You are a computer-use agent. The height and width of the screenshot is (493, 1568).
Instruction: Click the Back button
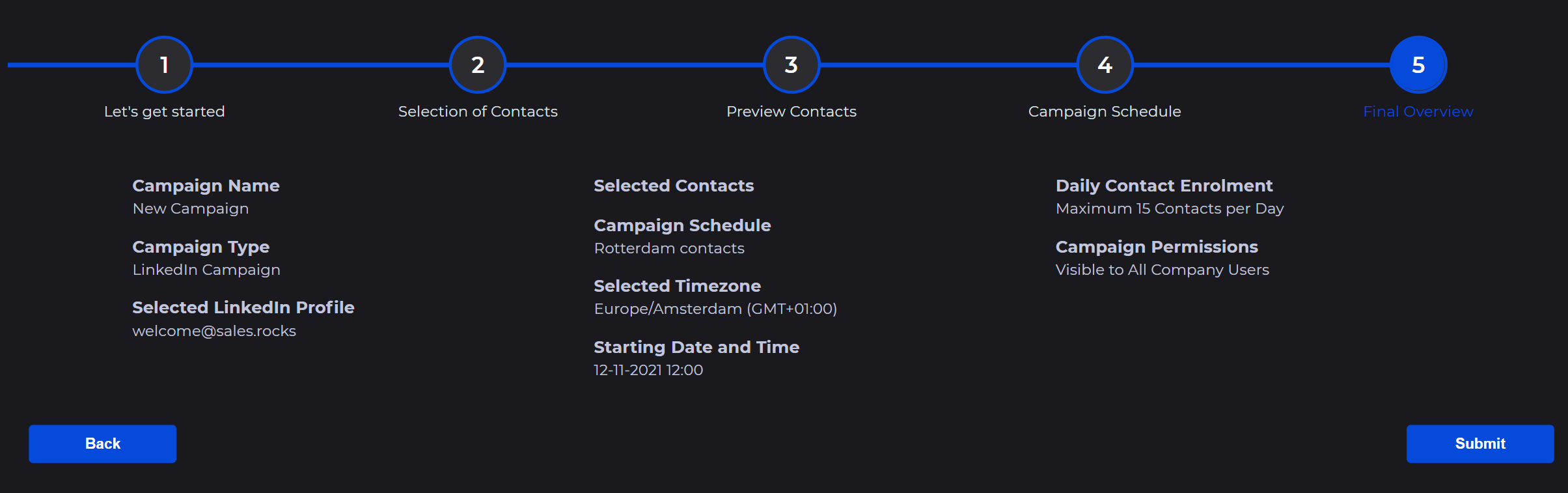(103, 444)
